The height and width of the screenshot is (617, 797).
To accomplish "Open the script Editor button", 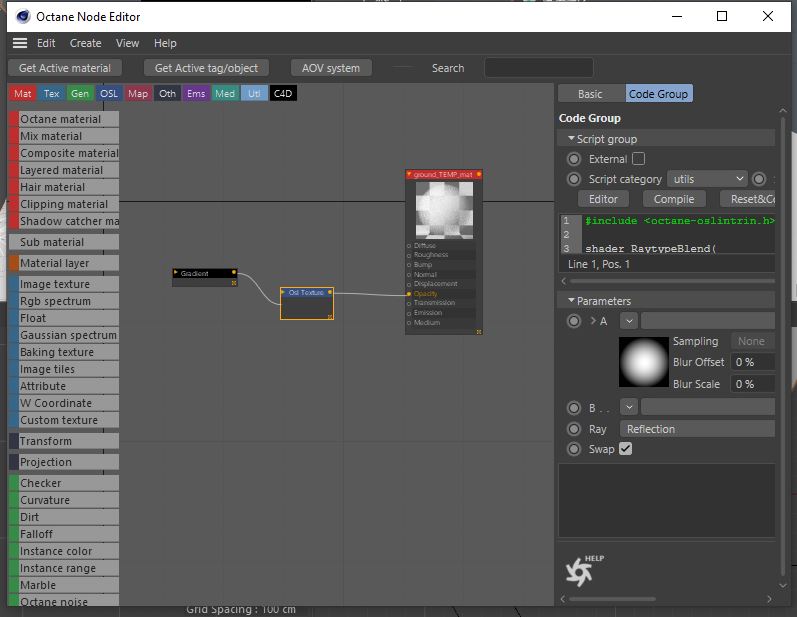I will (x=603, y=199).
